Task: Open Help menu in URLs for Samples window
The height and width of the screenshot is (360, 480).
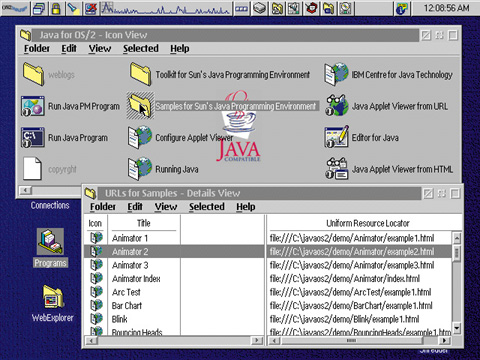Action: [246, 207]
